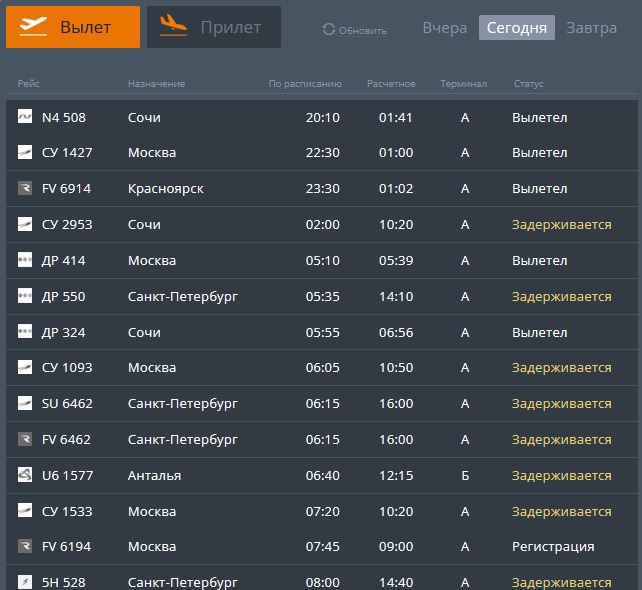Click destination Красноярск
Image resolution: width=642 pixels, height=590 pixels.
pyautogui.click(x=166, y=189)
